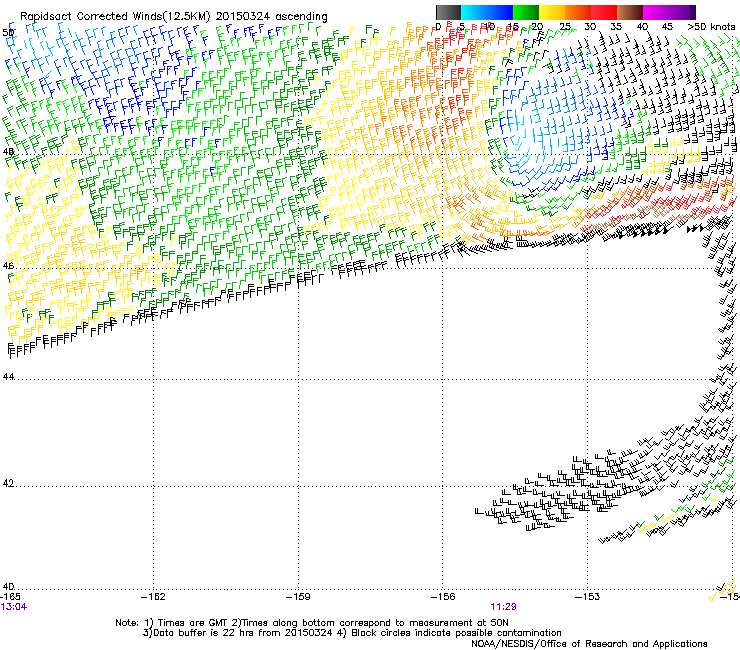Click the '>50 knots' legend label

(711, 27)
